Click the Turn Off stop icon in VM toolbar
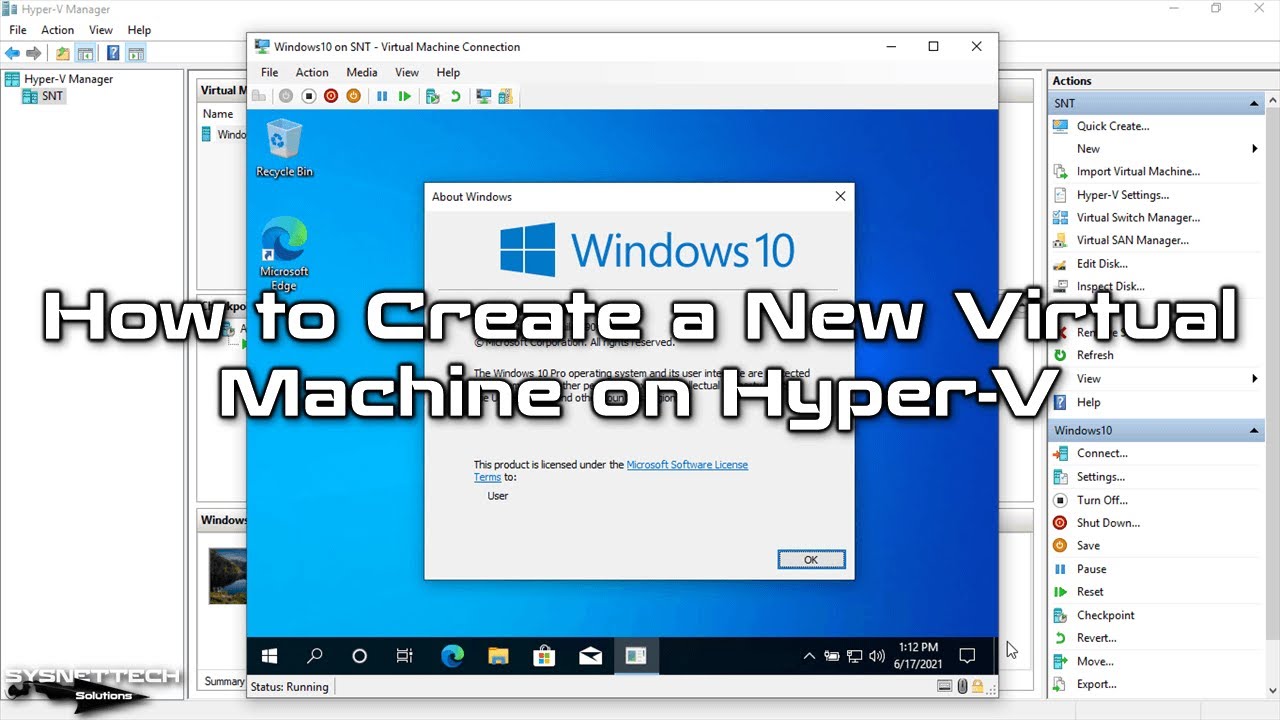 (309, 96)
